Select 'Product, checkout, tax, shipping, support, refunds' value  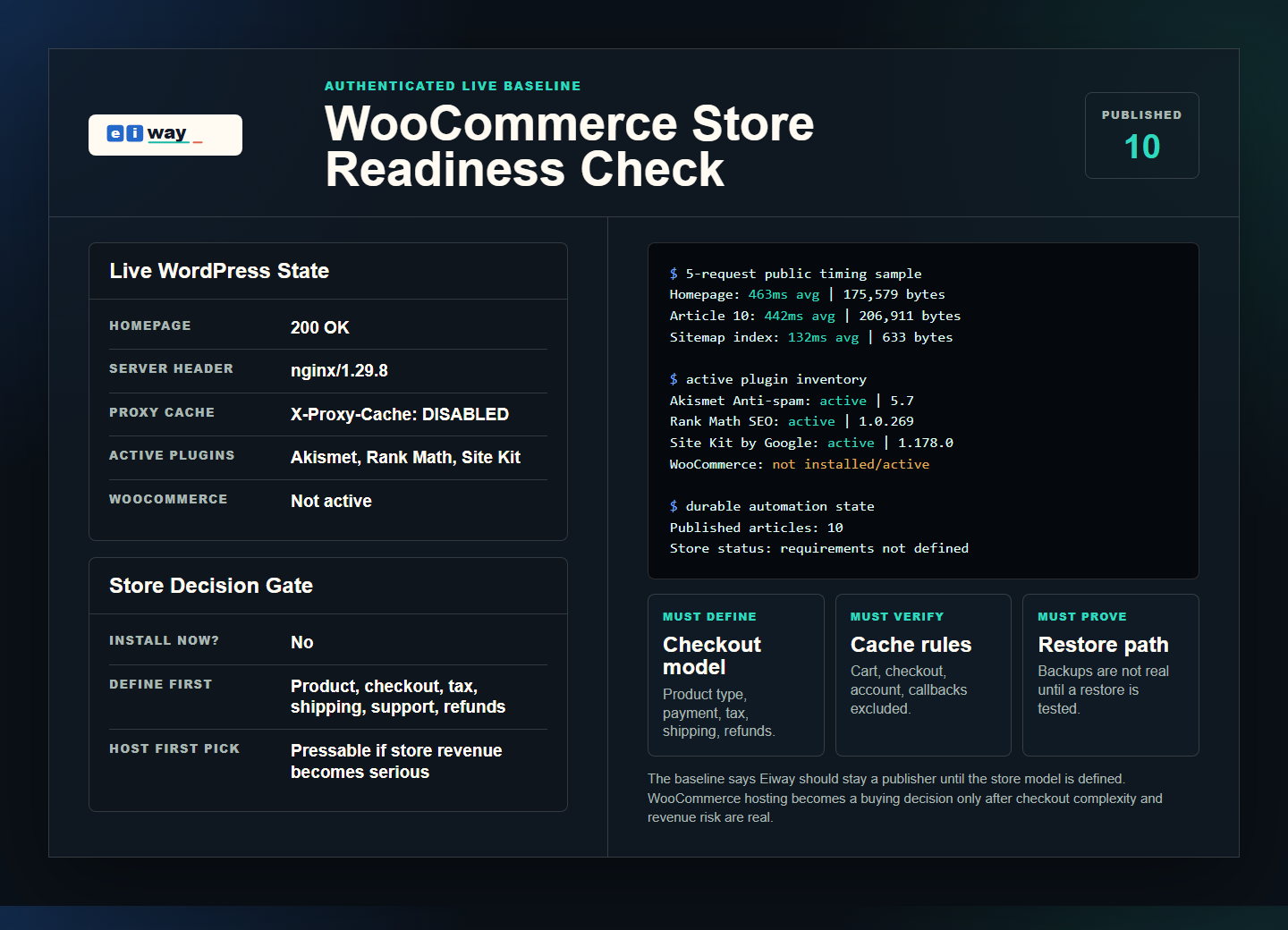point(398,697)
